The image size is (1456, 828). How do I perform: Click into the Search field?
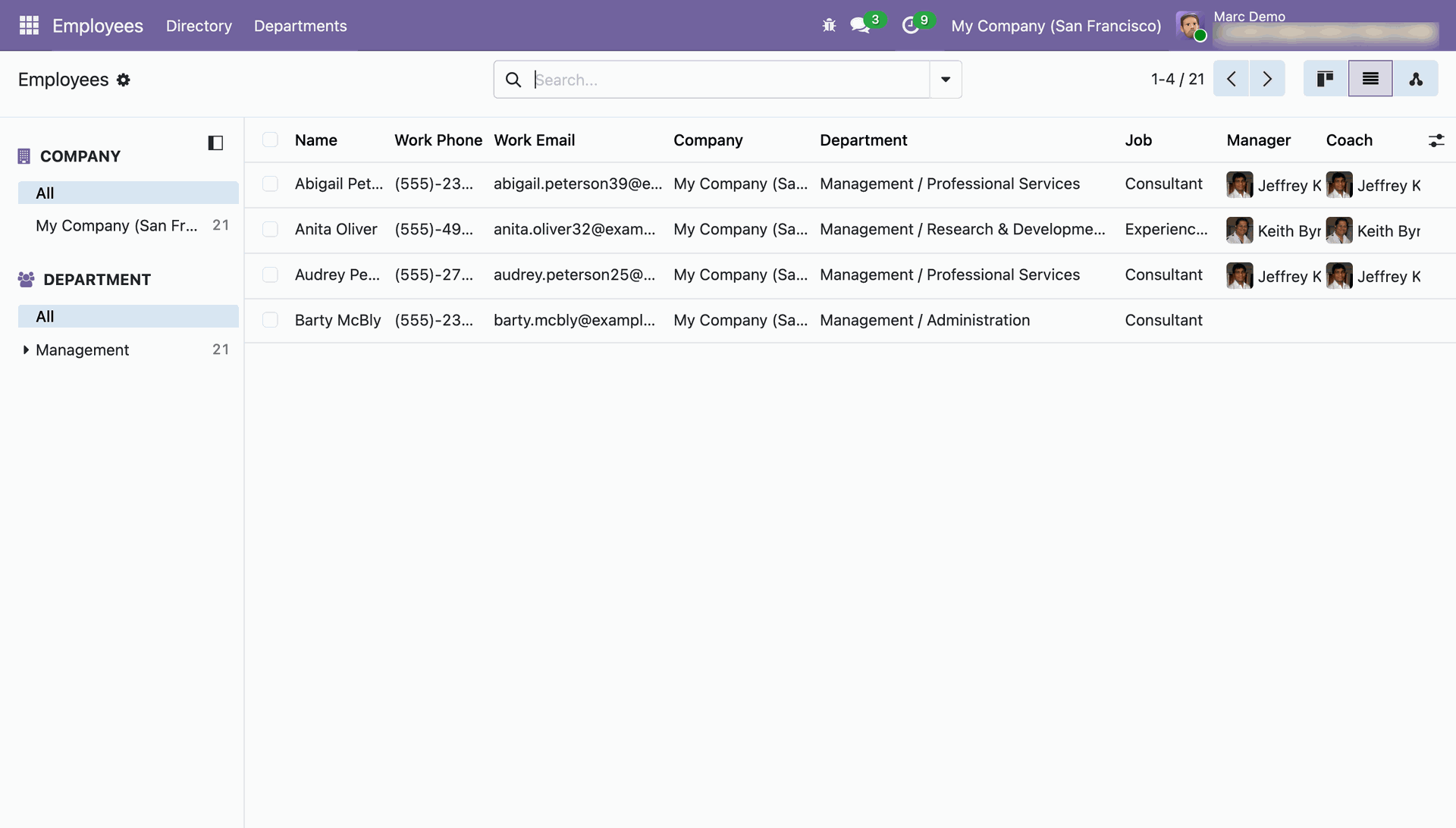point(728,80)
